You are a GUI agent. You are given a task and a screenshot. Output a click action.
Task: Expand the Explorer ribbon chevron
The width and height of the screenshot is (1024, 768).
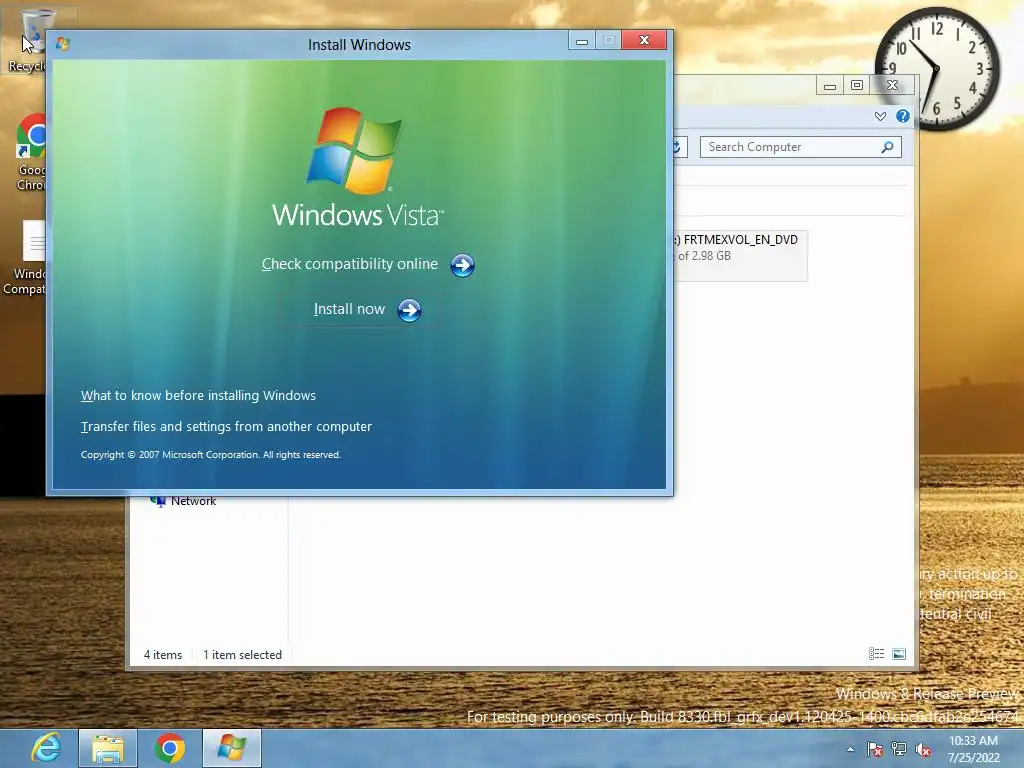click(880, 116)
